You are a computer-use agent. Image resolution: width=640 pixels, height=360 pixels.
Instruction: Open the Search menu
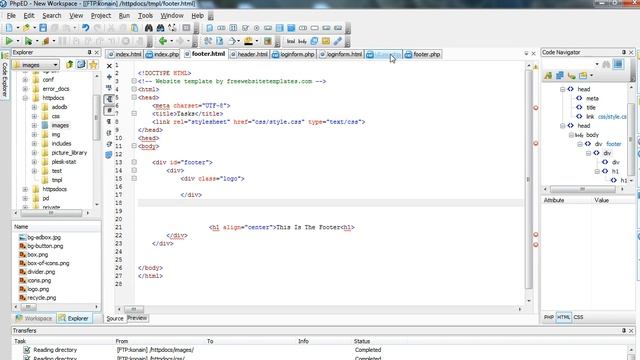[x=51, y=16]
